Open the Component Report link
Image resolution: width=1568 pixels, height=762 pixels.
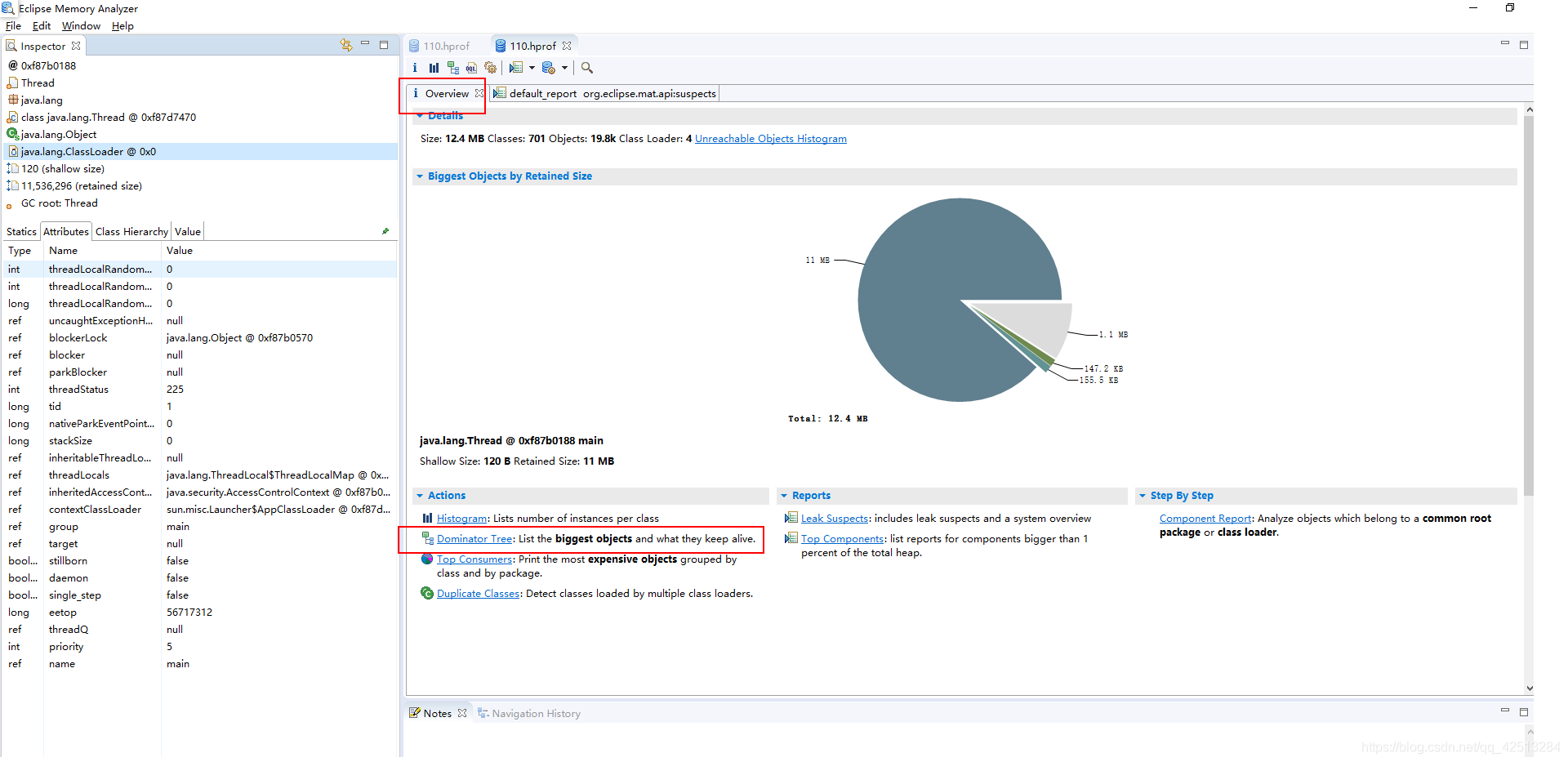[x=1205, y=519]
